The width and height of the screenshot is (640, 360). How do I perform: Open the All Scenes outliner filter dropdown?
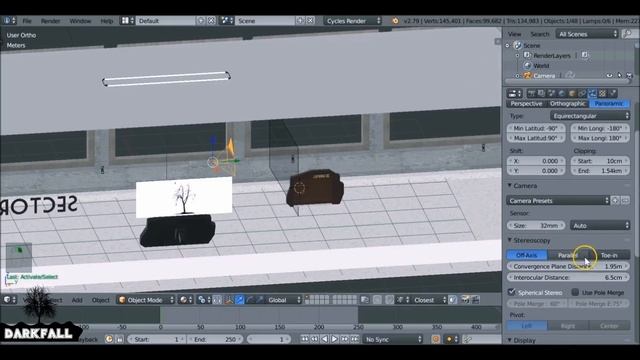coord(587,34)
